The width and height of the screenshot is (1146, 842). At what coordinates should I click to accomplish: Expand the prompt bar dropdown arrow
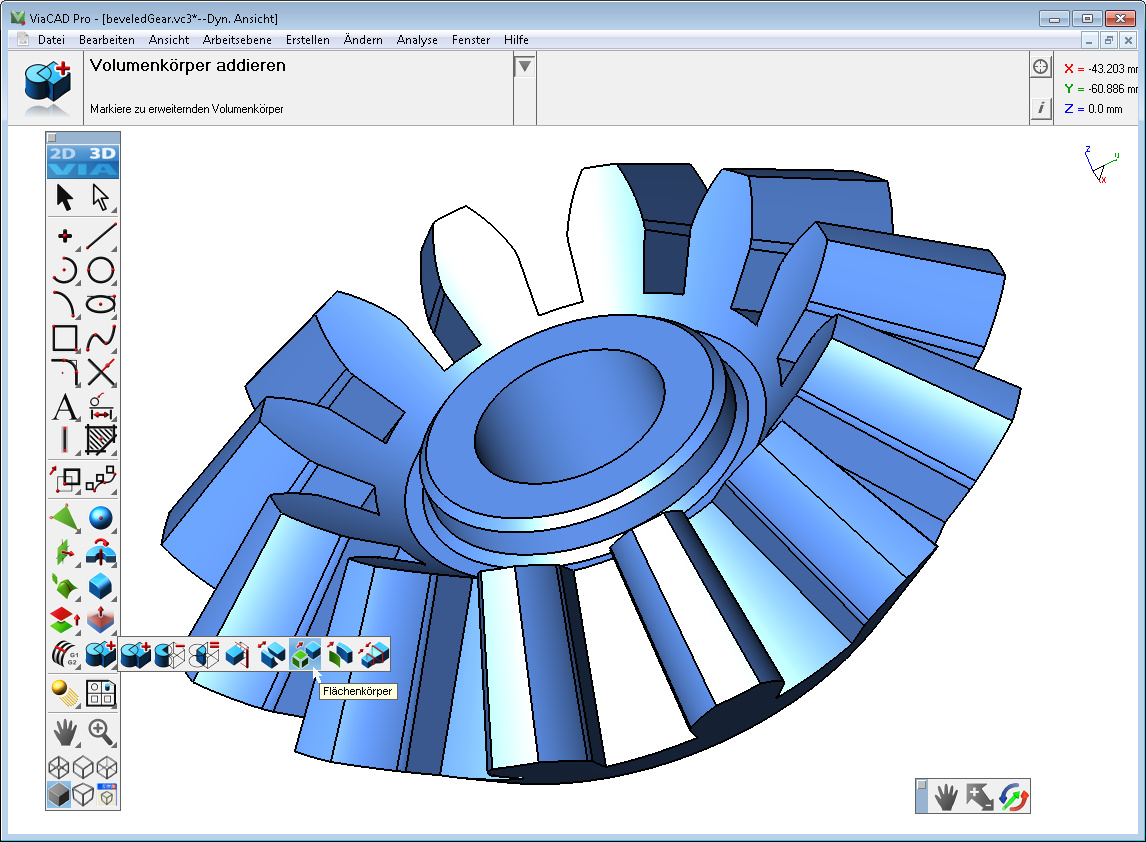[525, 67]
